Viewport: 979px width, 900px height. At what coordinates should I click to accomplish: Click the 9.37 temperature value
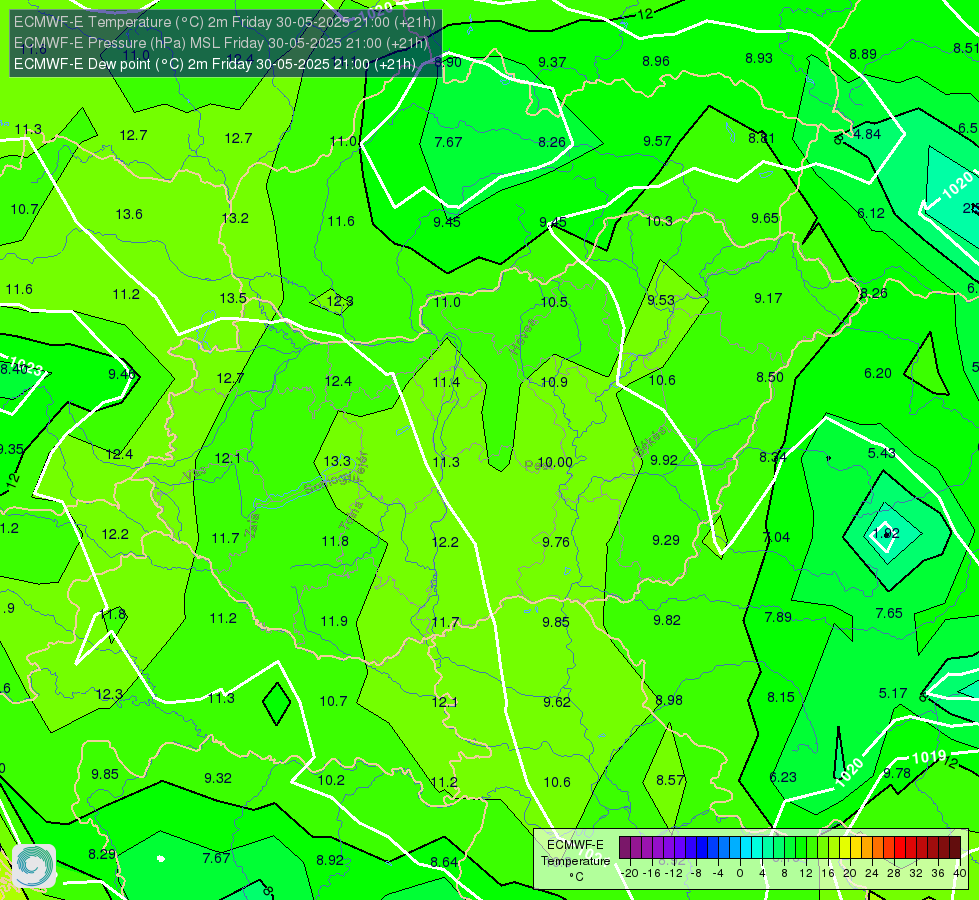[552, 62]
